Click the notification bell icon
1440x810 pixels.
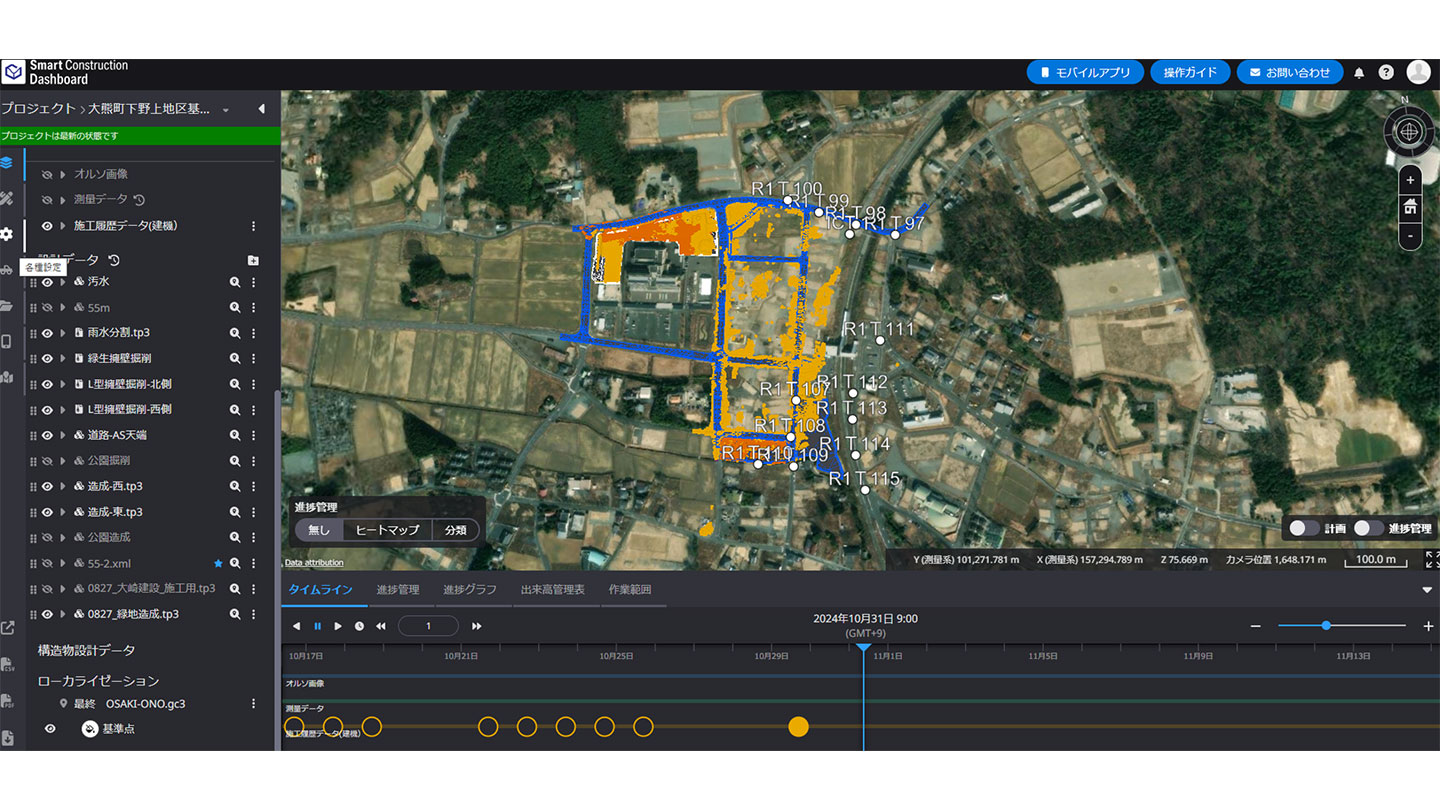(1359, 72)
